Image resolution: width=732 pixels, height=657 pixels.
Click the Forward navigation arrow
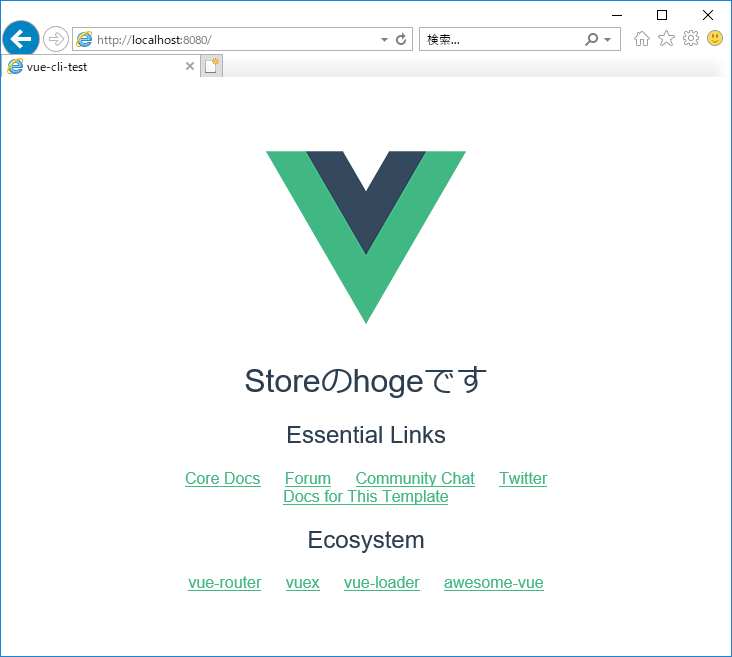pyautogui.click(x=56, y=39)
